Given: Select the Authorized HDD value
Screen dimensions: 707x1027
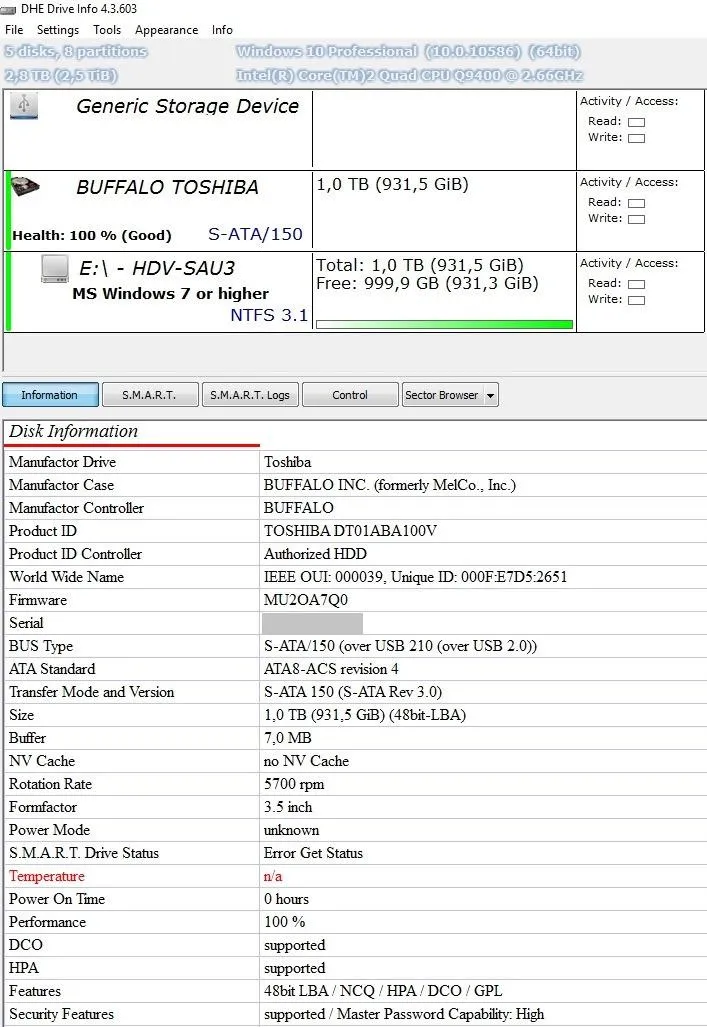Looking at the screenshot, I should click(x=315, y=553).
